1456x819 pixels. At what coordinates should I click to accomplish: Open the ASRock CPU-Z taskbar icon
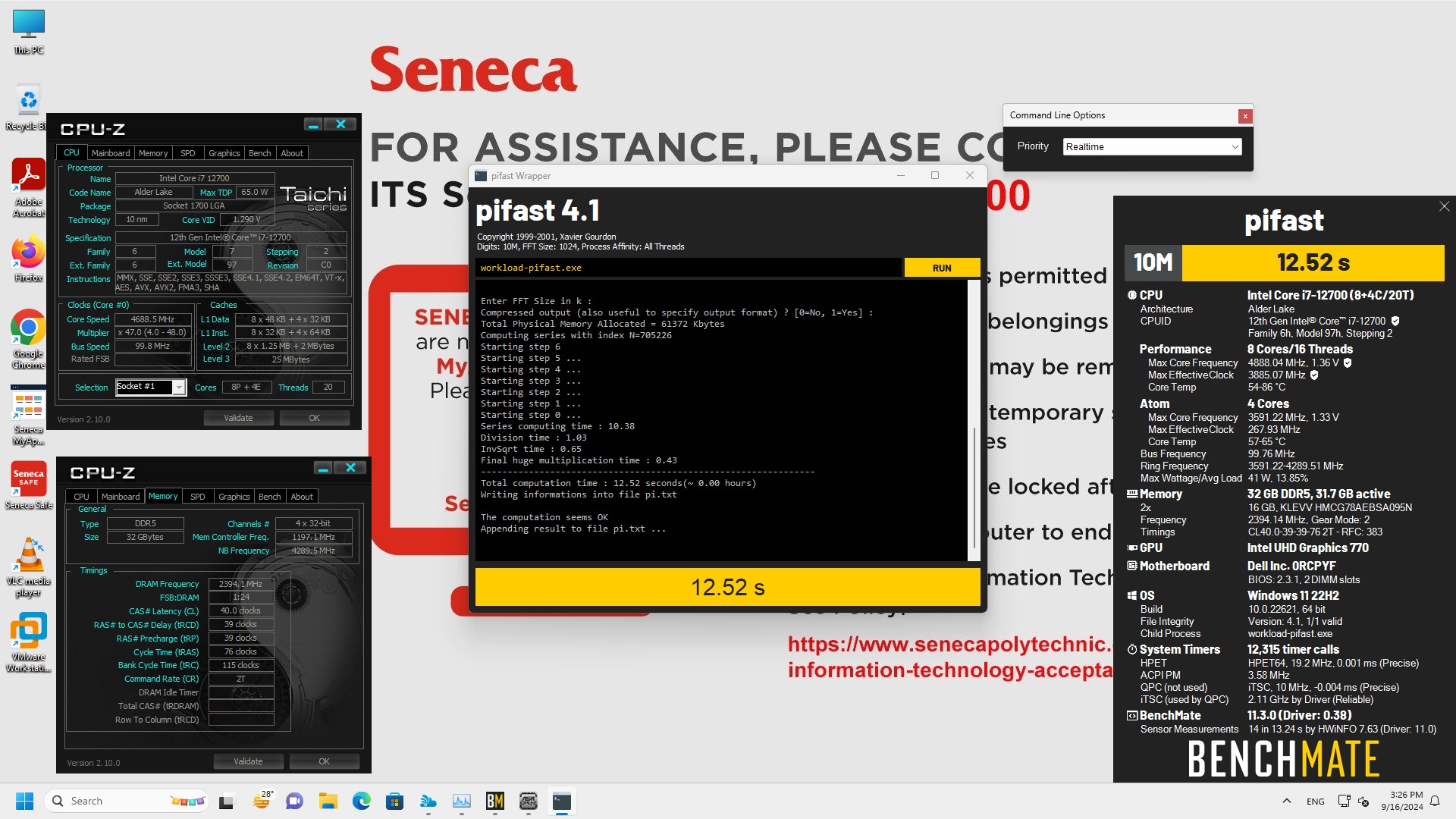coord(529,801)
